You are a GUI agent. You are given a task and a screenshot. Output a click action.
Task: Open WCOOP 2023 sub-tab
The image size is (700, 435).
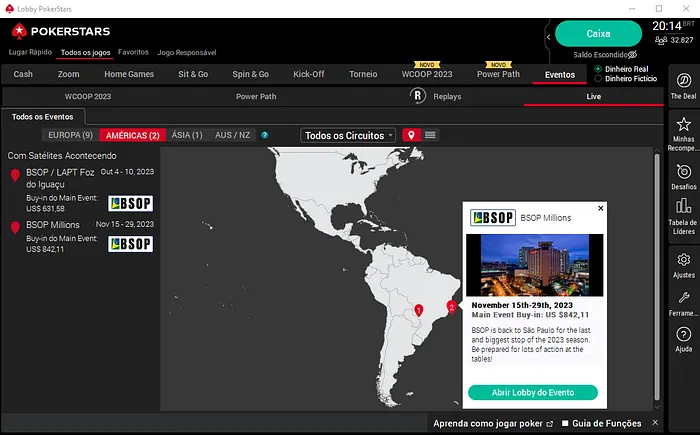coord(88,96)
